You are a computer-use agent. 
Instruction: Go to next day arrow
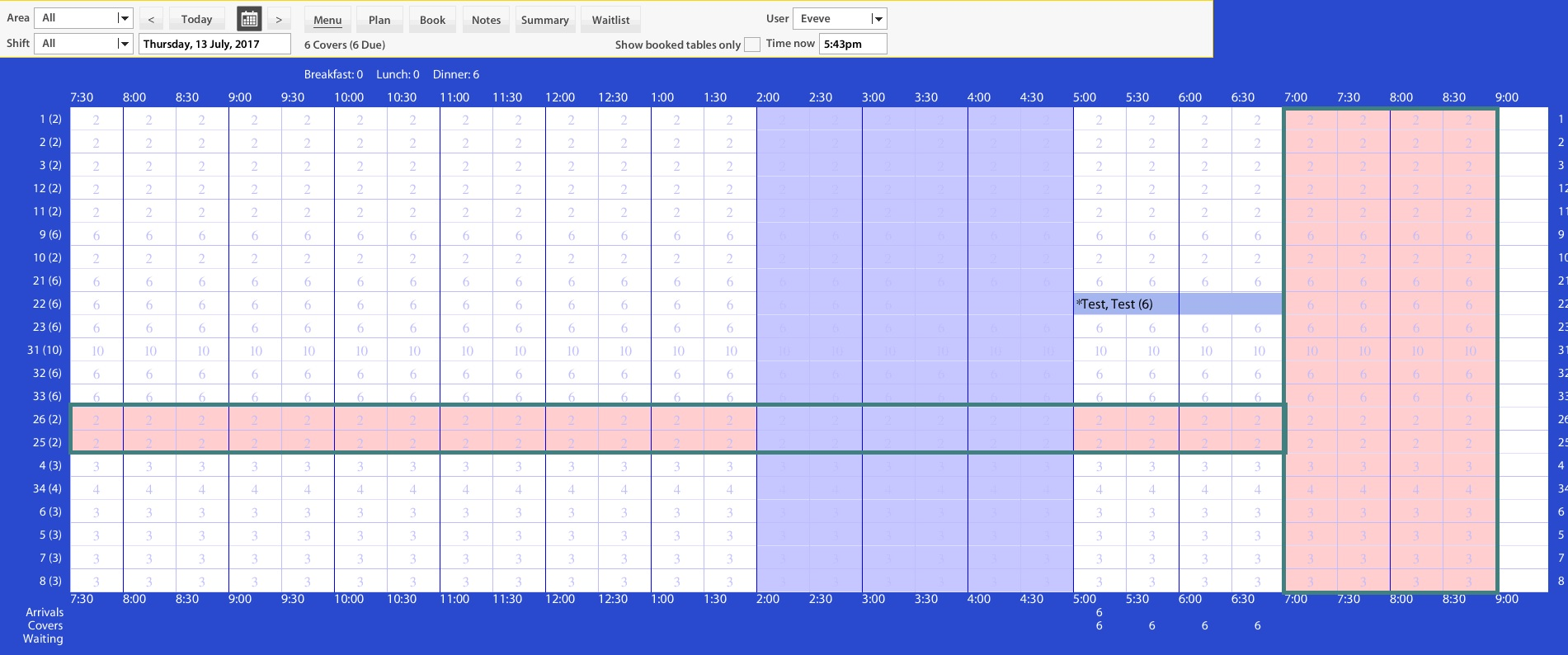click(x=279, y=19)
